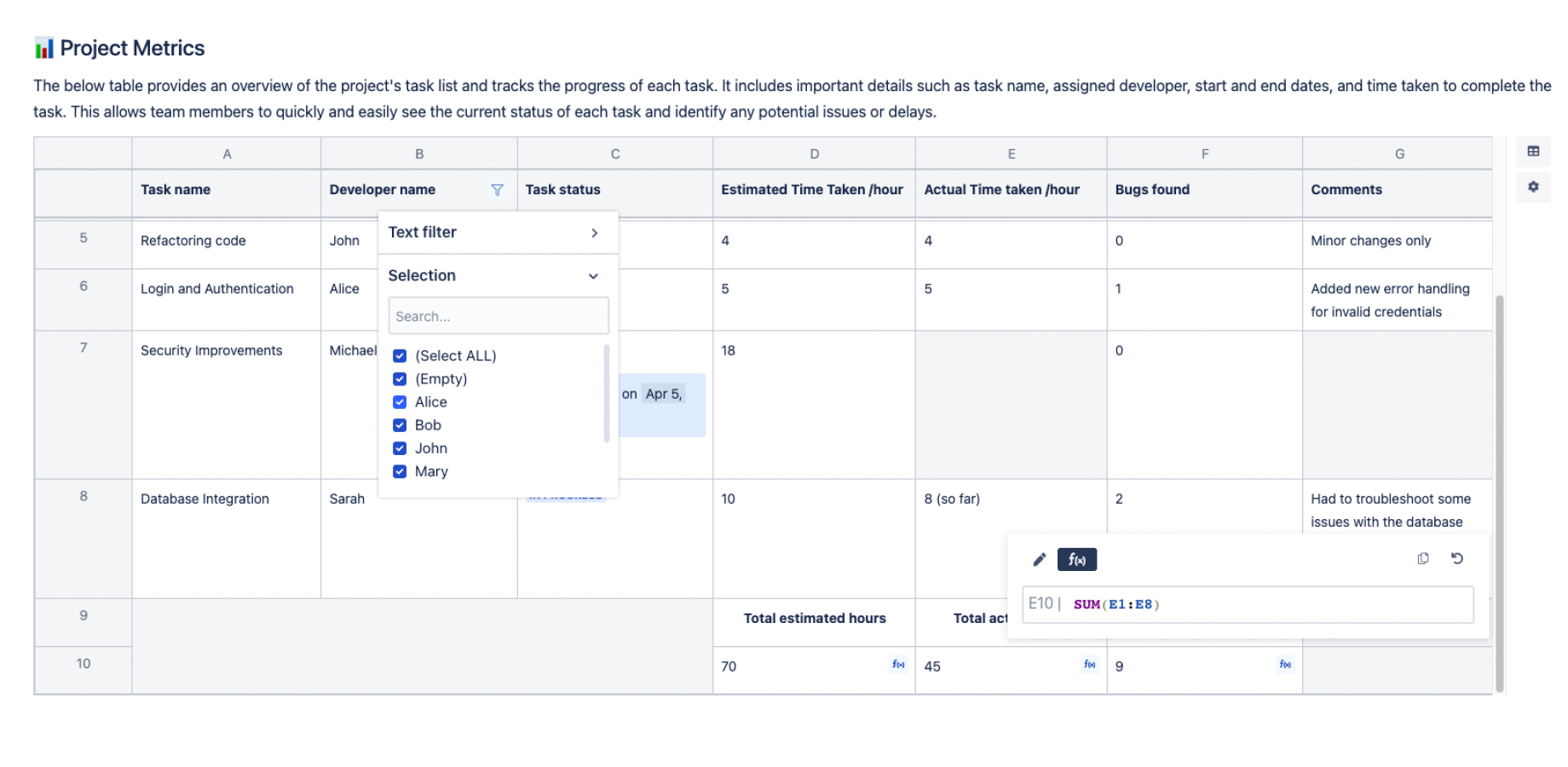Click formula icon in cell showing 45
The height and width of the screenshot is (767, 1568).
click(1089, 665)
